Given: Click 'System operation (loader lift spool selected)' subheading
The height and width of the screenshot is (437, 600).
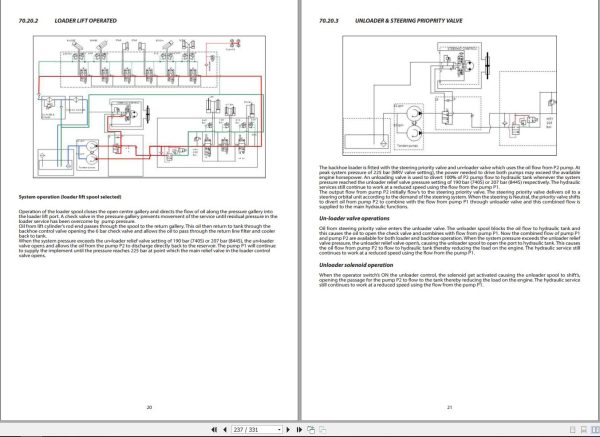Looking at the screenshot, I should point(70,197).
